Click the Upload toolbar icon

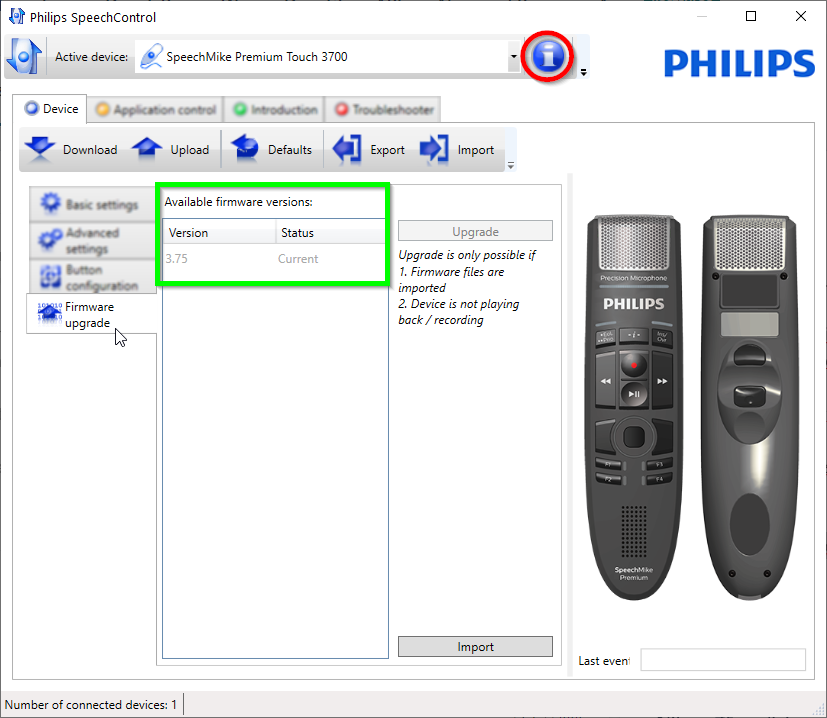(x=147, y=149)
